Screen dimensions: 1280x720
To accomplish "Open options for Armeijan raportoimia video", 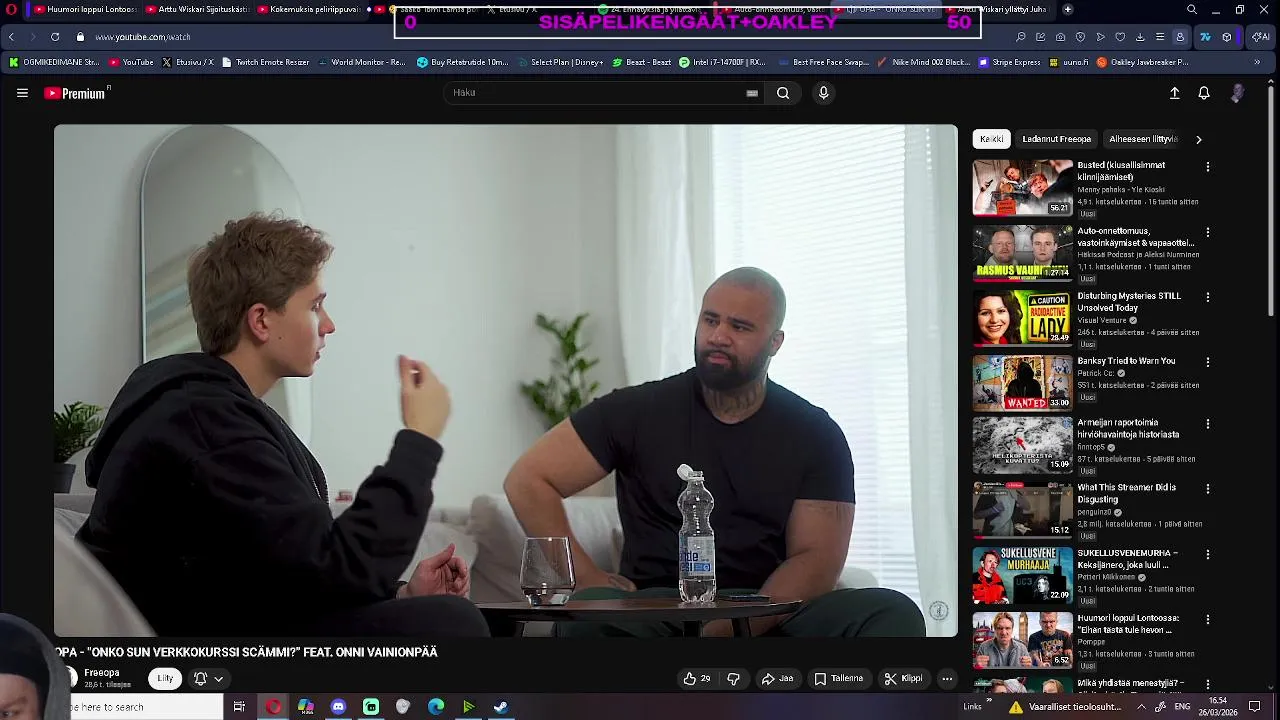I will (1208, 424).
